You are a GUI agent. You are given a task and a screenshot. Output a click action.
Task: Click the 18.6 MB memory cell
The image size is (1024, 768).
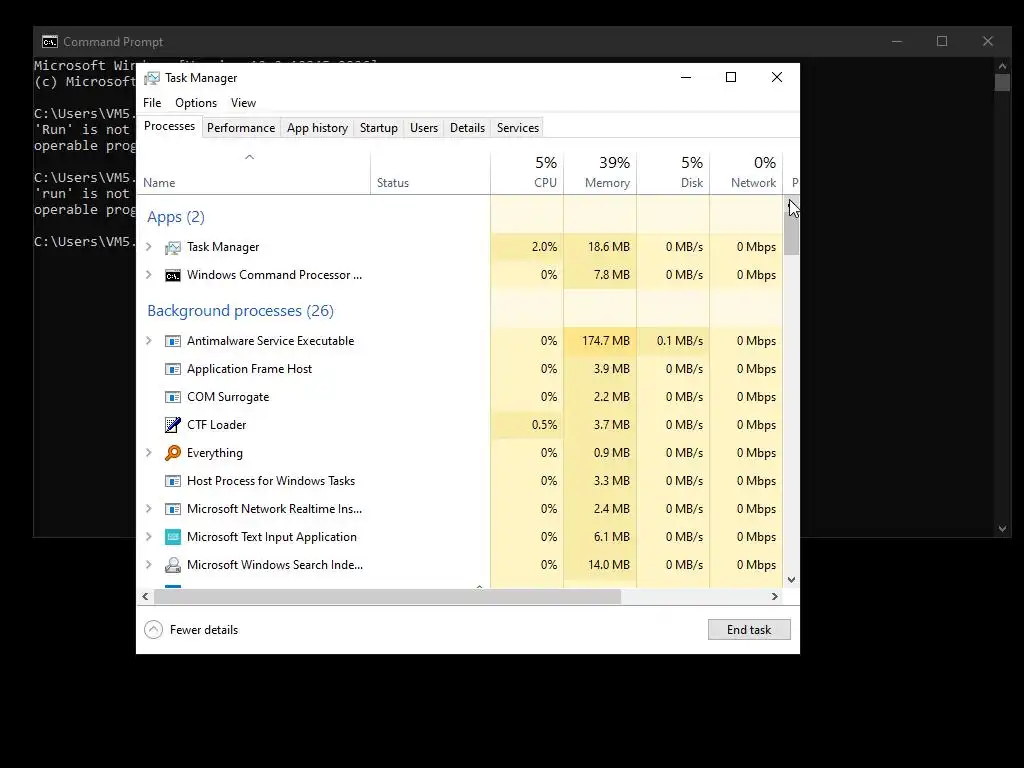tap(600, 247)
